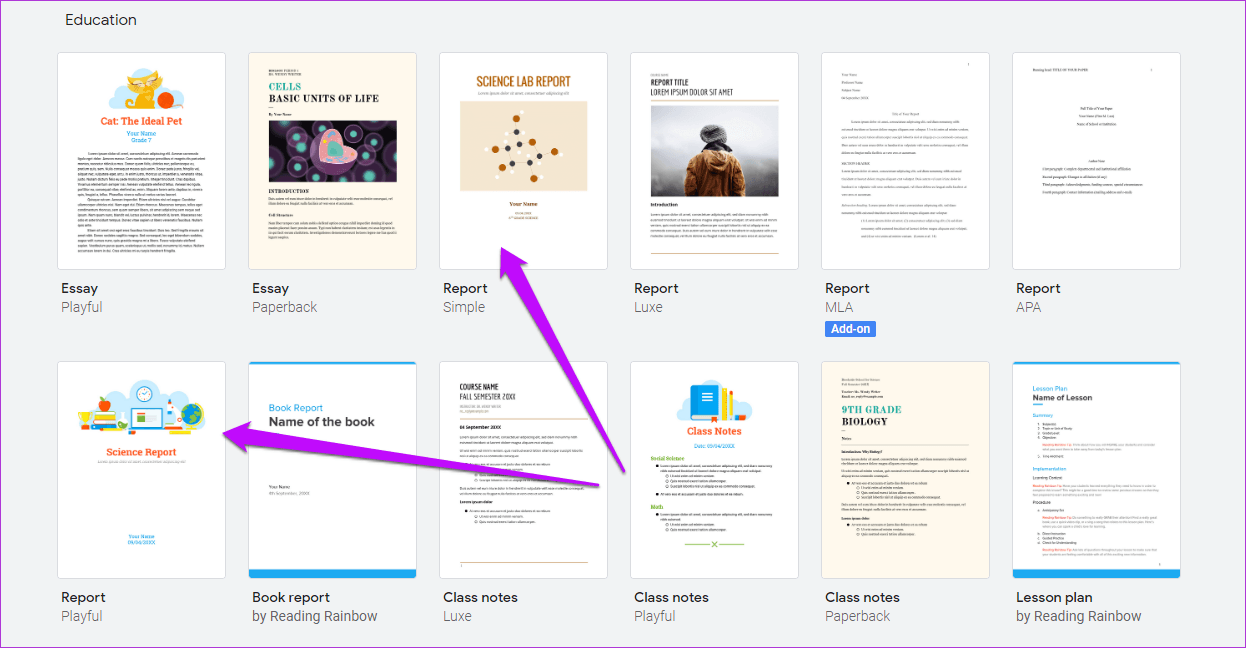Click the blue Add-on badge
This screenshot has width=1246, height=648.
(850, 329)
